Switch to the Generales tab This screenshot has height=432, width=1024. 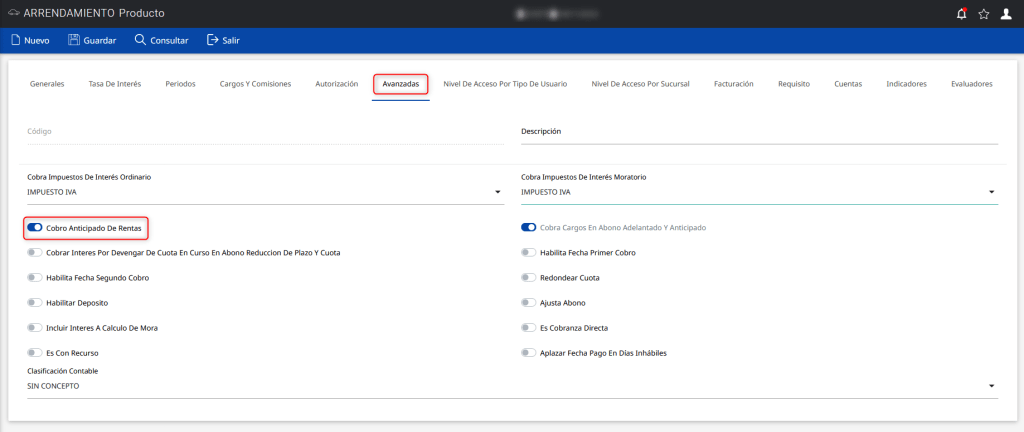click(47, 84)
